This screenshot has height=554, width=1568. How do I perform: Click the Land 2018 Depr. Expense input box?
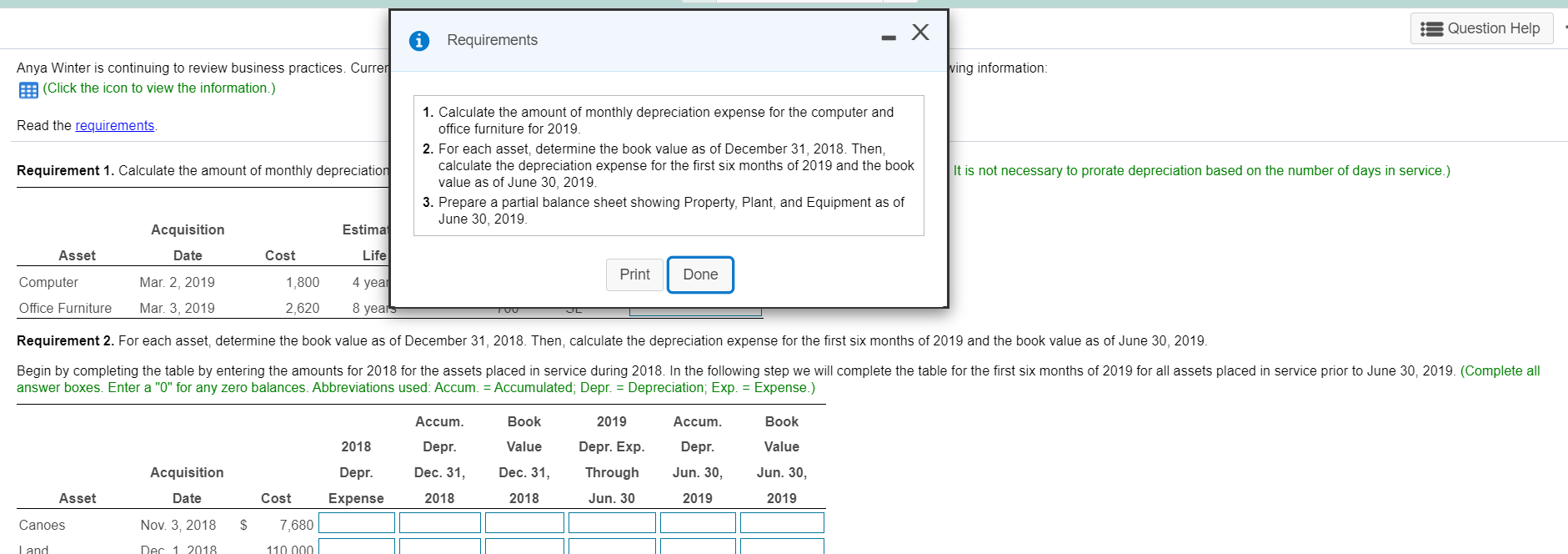click(x=356, y=547)
